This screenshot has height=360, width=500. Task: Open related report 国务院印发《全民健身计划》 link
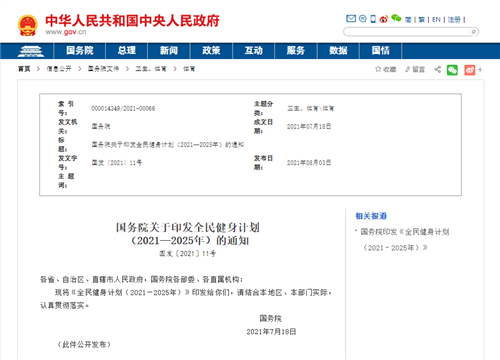point(405,240)
